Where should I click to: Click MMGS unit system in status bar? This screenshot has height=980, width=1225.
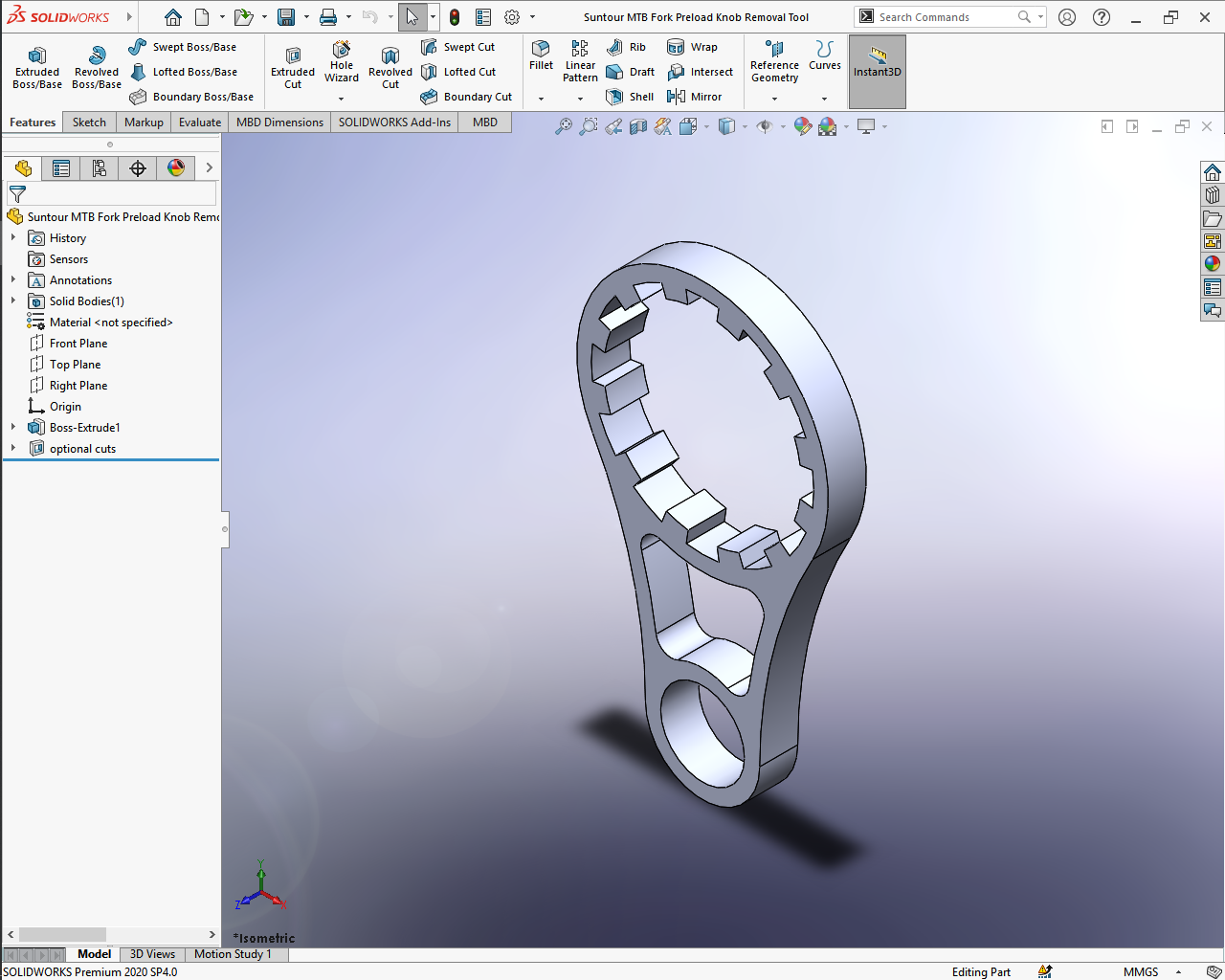coord(1141,971)
